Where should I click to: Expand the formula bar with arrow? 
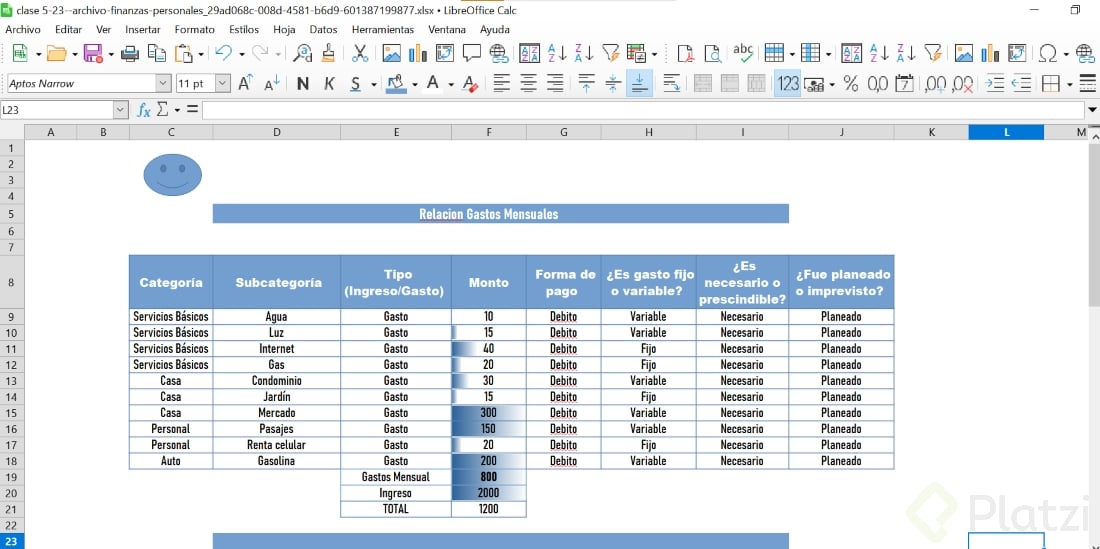click(x=1091, y=109)
